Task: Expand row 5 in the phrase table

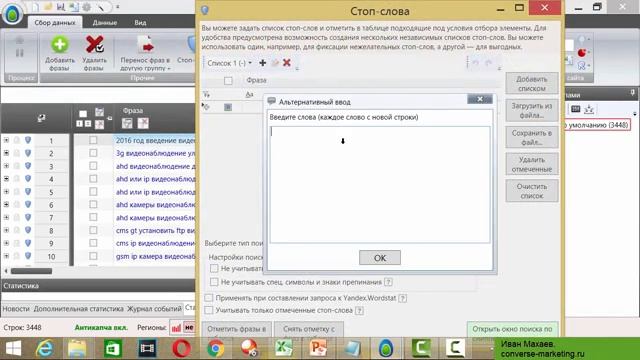Action: [6, 191]
